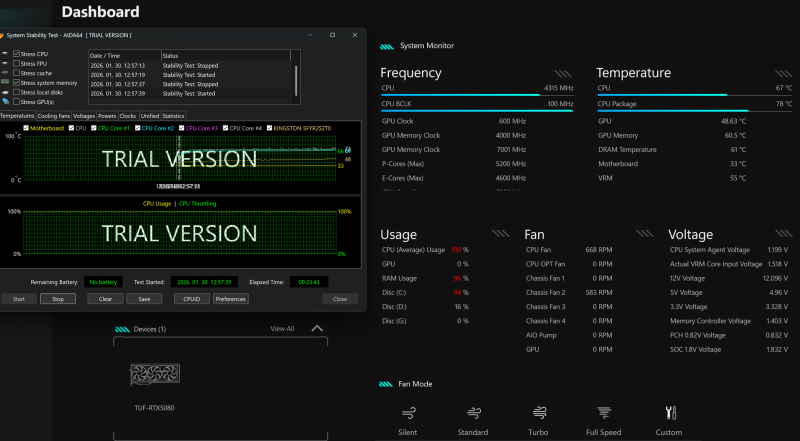Viewport: 800px width, 441px height.
Task: Click the CPU frequency bar
Action: (477, 95)
